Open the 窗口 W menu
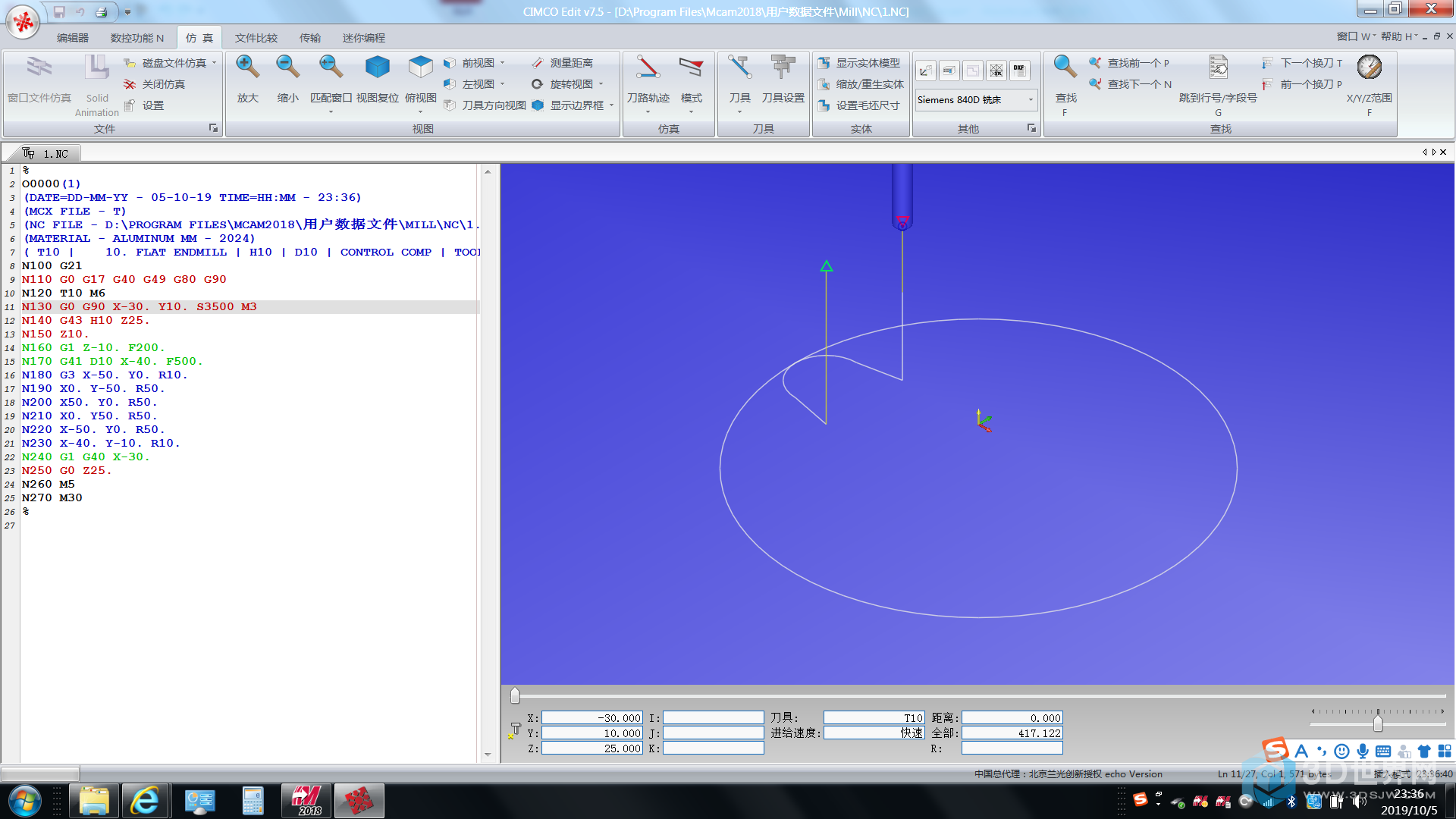This screenshot has width=1456, height=819. coord(1356,36)
